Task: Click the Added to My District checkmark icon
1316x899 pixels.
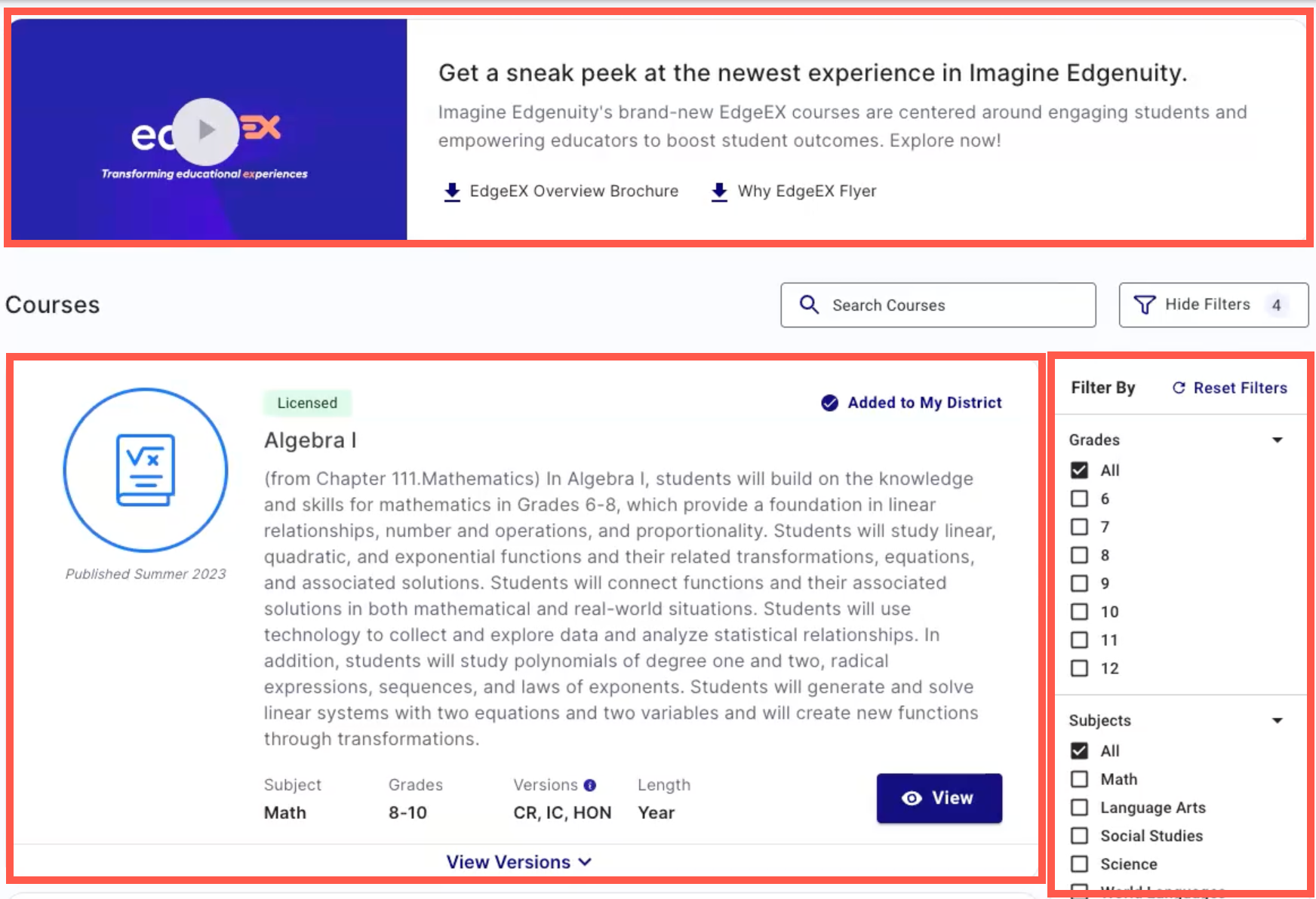Action: pos(829,403)
